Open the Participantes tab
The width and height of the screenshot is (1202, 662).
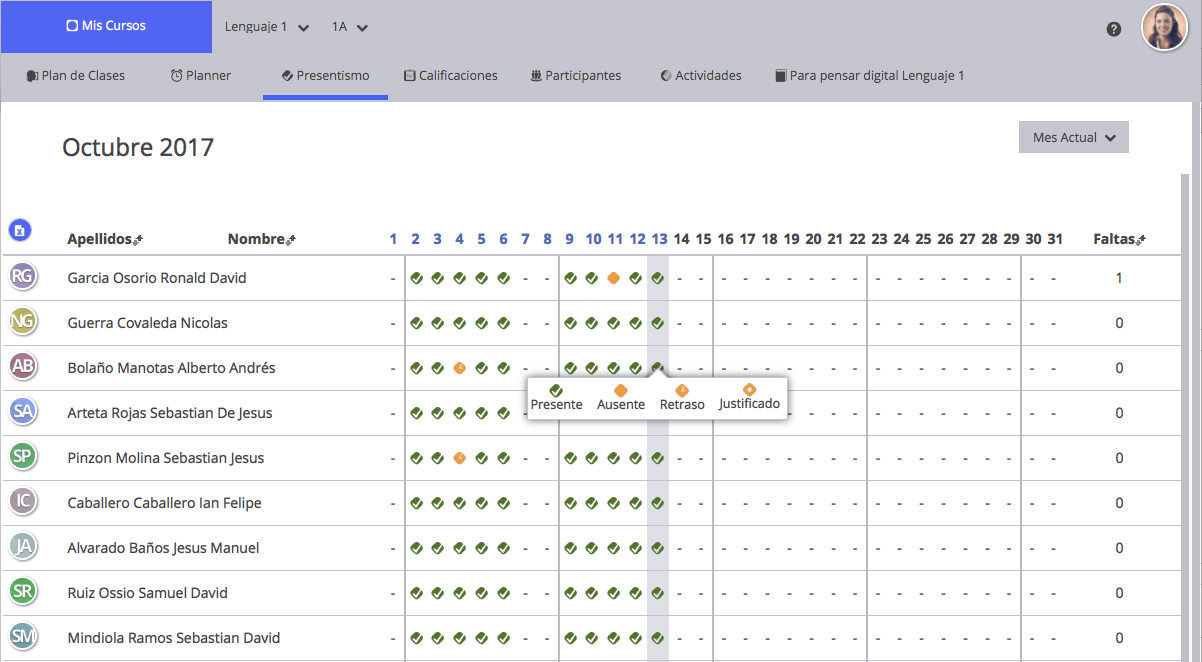[x=575, y=76]
